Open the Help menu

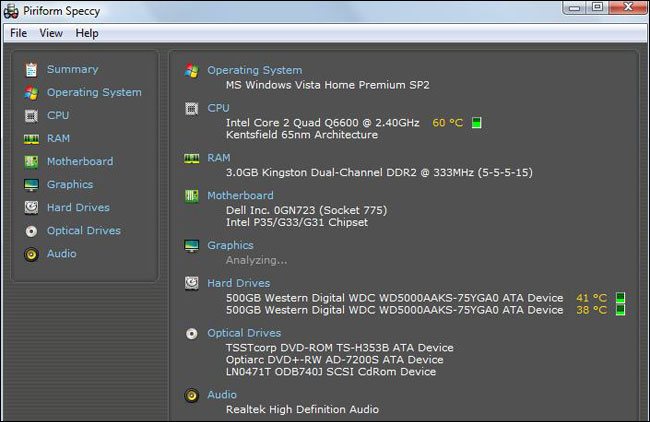click(87, 33)
